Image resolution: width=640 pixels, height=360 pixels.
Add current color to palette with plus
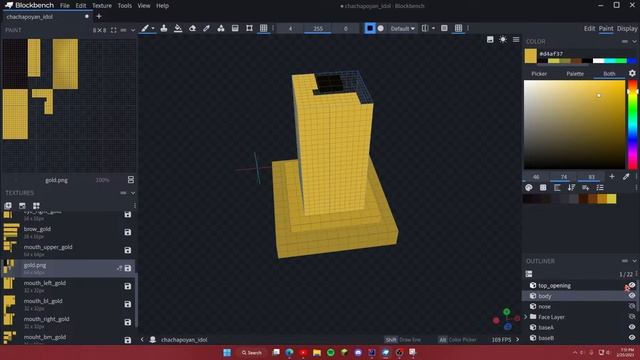pyautogui.click(x=612, y=176)
